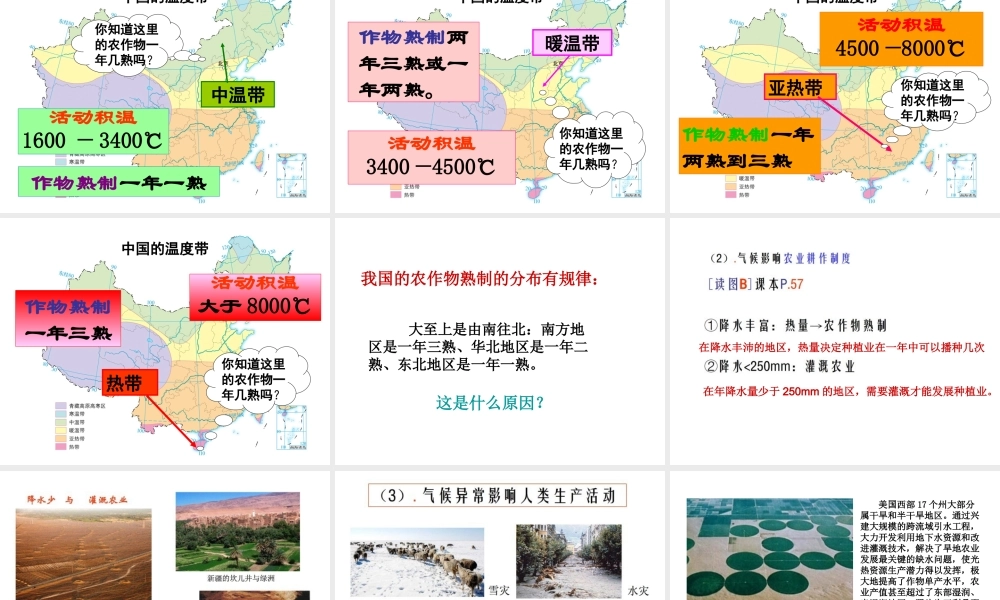Click the 水灾 flooded street photo
The width and height of the screenshot is (1000, 600).
tap(568, 561)
